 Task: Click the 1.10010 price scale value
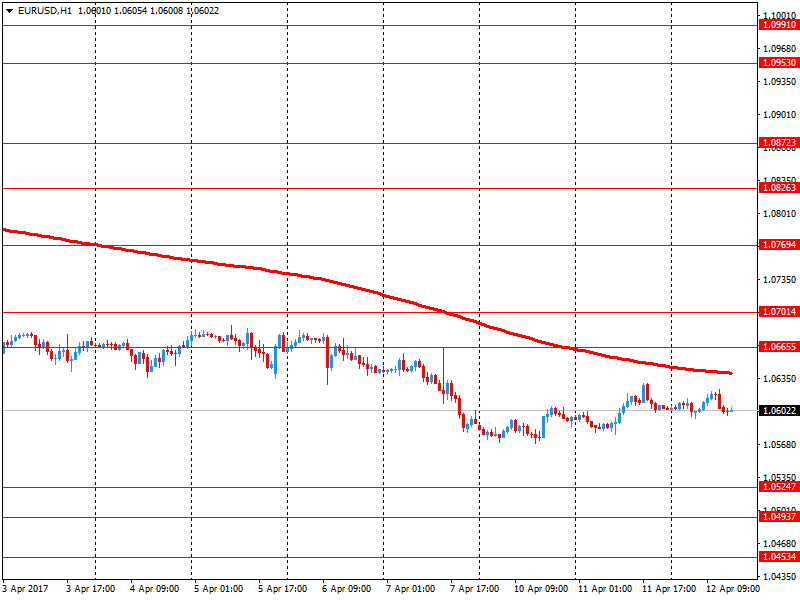[780, 15]
